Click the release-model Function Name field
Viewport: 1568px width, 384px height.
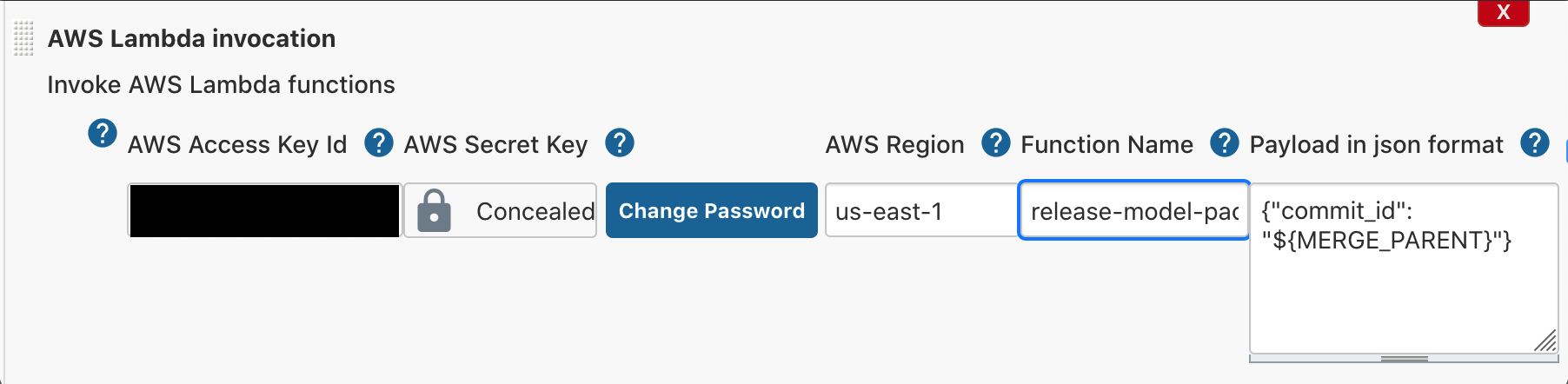coord(1133,210)
